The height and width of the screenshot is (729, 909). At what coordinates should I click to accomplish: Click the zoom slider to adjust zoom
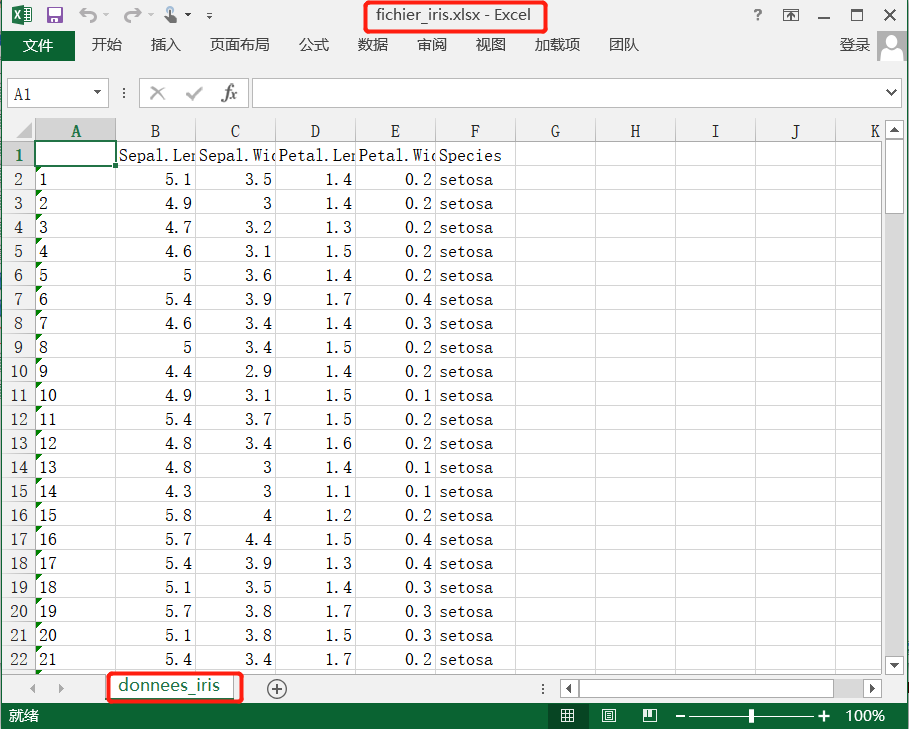(x=750, y=715)
